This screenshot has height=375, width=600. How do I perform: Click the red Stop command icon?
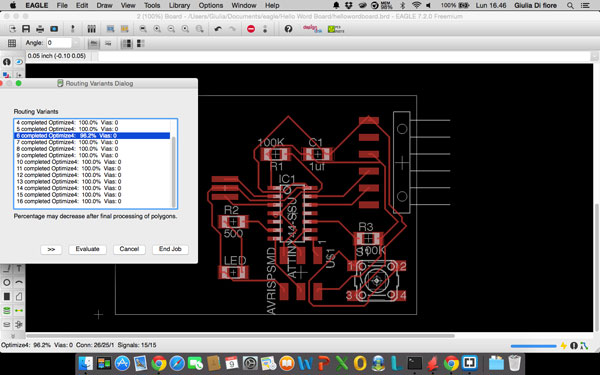coord(251,29)
